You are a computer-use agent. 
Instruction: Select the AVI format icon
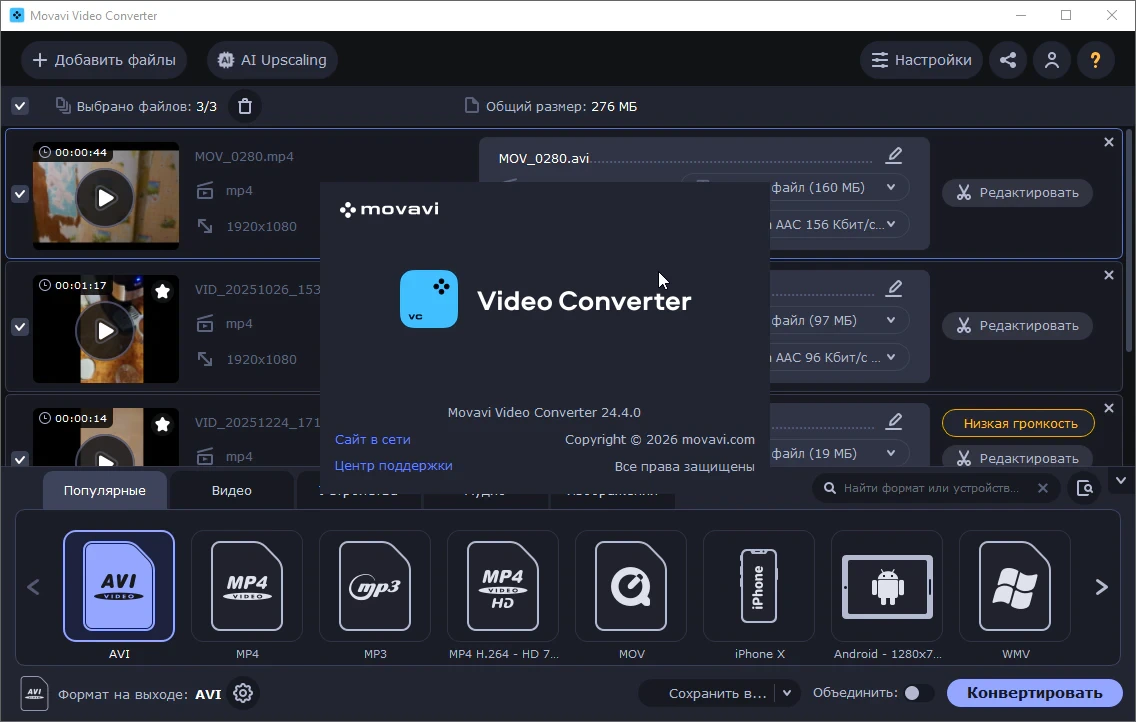[x=119, y=586]
